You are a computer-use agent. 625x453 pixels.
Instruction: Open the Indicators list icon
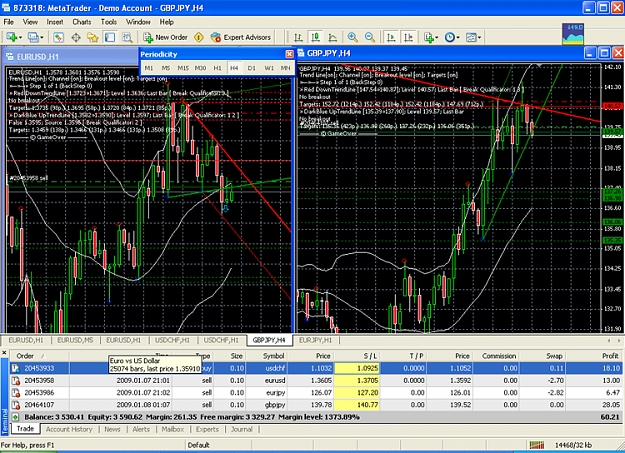428,37
